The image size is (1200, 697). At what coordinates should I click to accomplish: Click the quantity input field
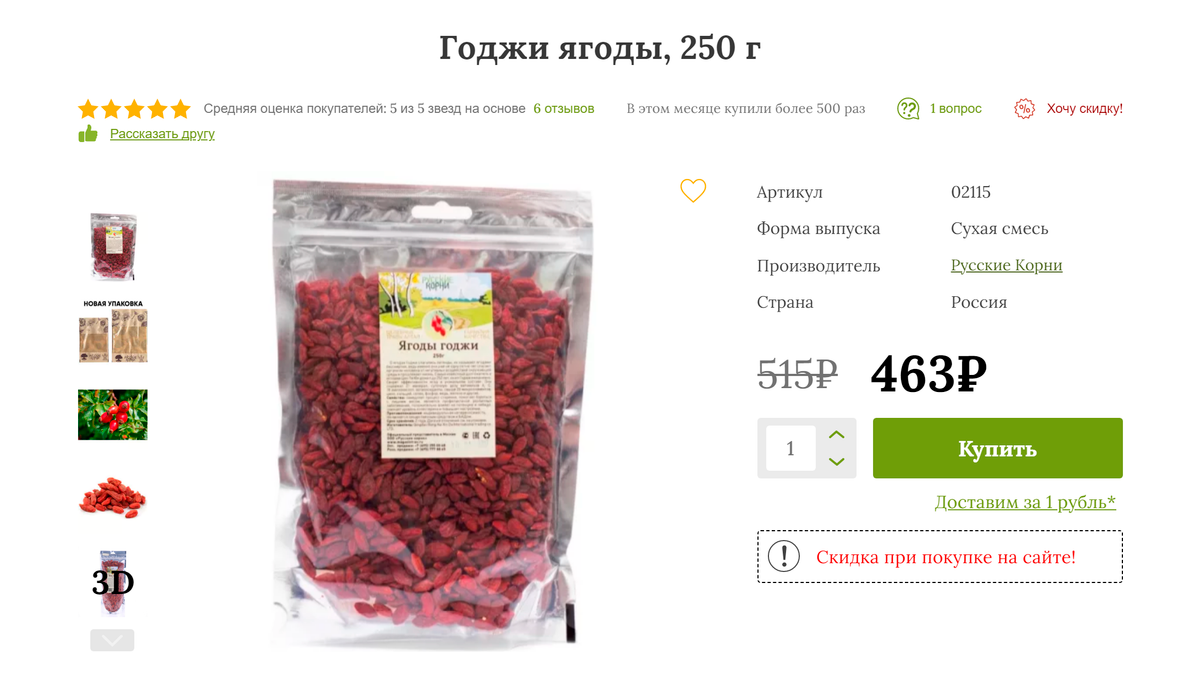point(791,448)
